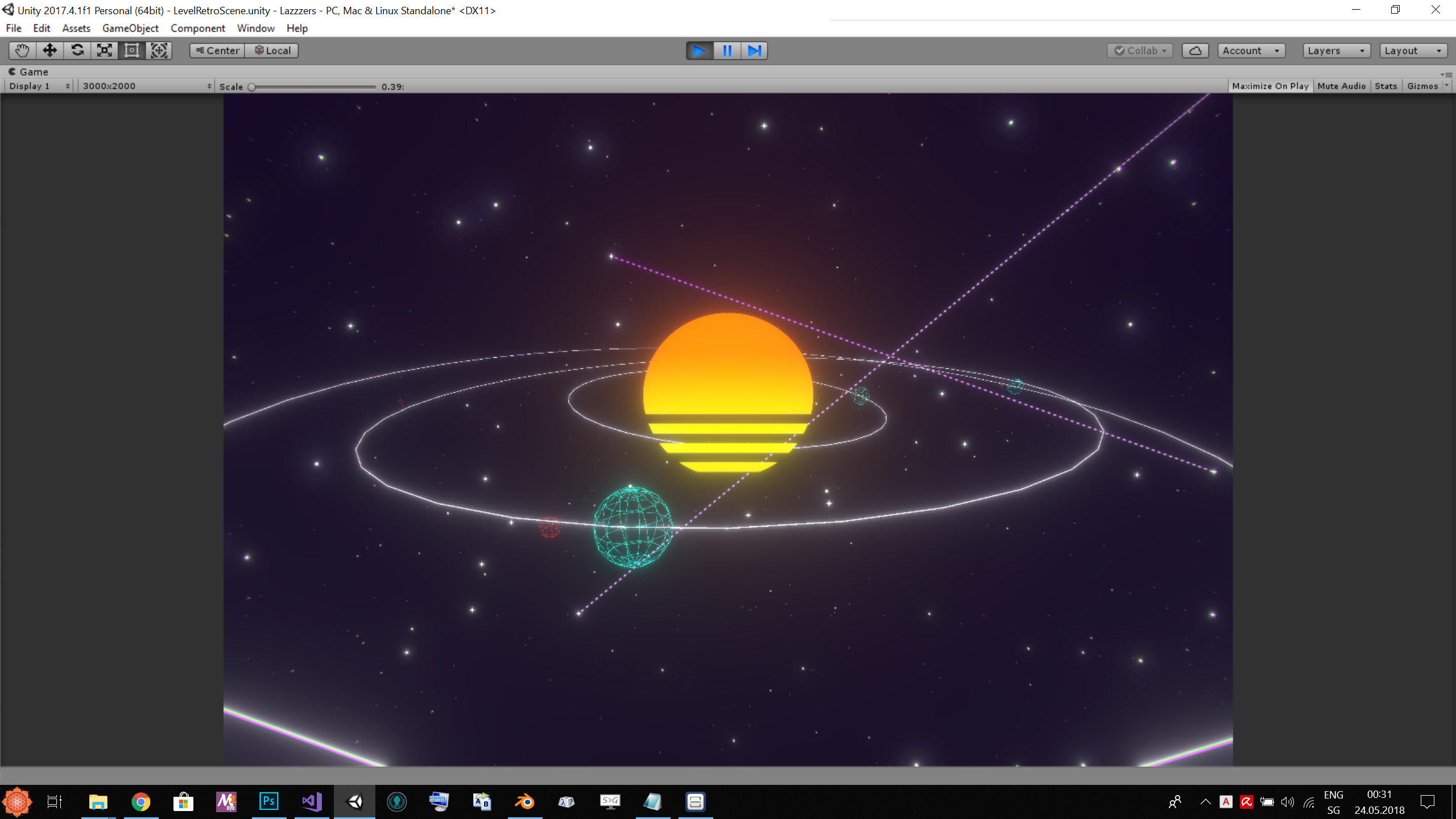Open the Component menu

tap(197, 28)
